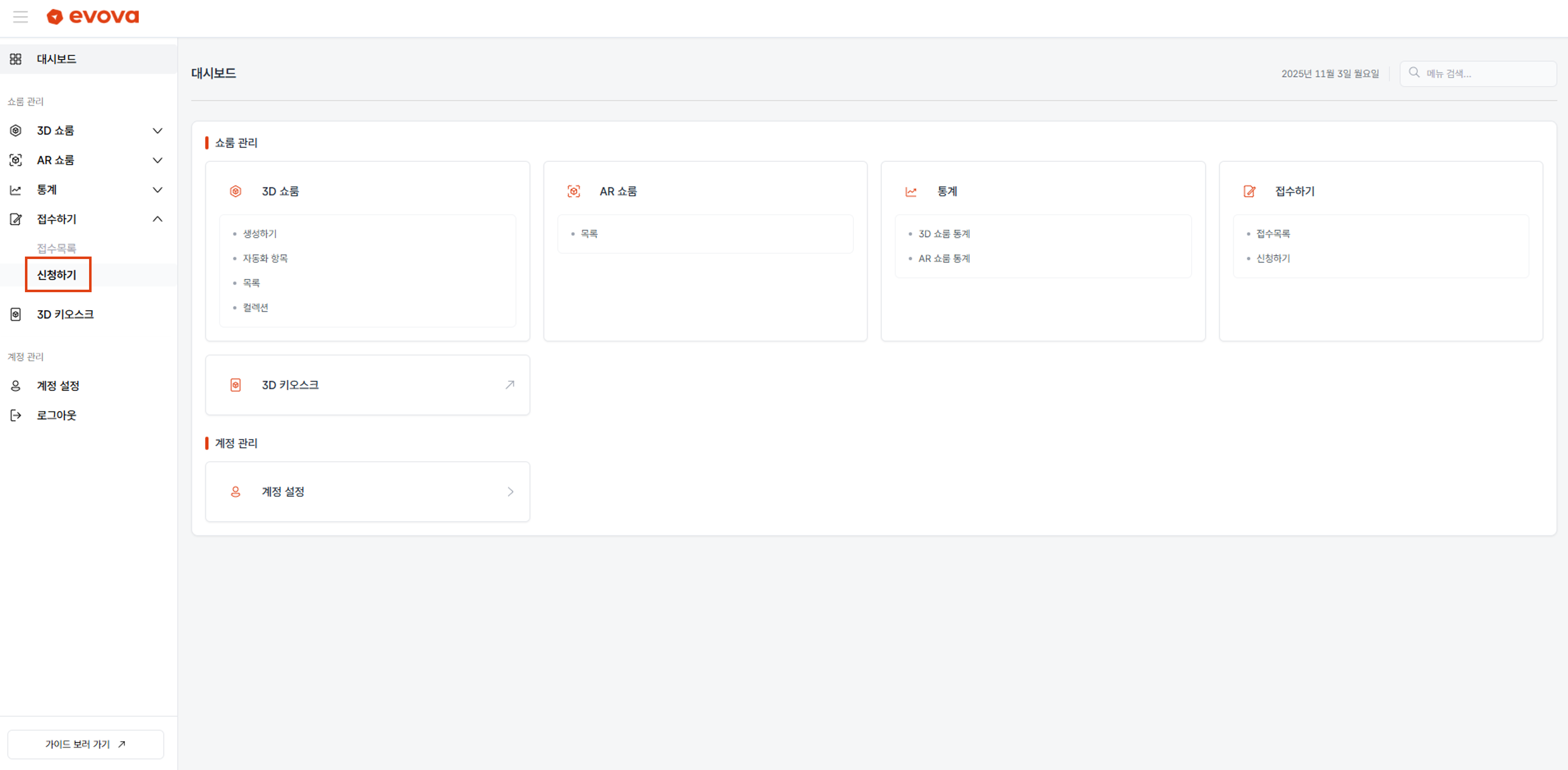This screenshot has width=1568, height=770.
Task: Expand the AR 쇼룸 sidebar menu
Action: [157, 160]
